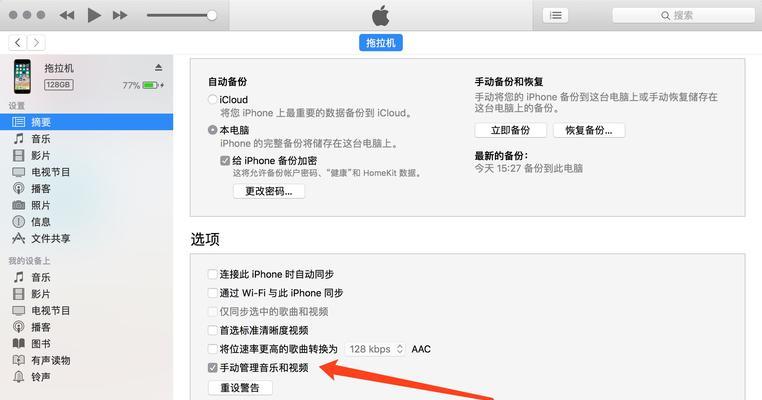Open the 128 kbps bitrate dropdown
Image resolution: width=762 pixels, height=400 pixels.
[x=375, y=349]
